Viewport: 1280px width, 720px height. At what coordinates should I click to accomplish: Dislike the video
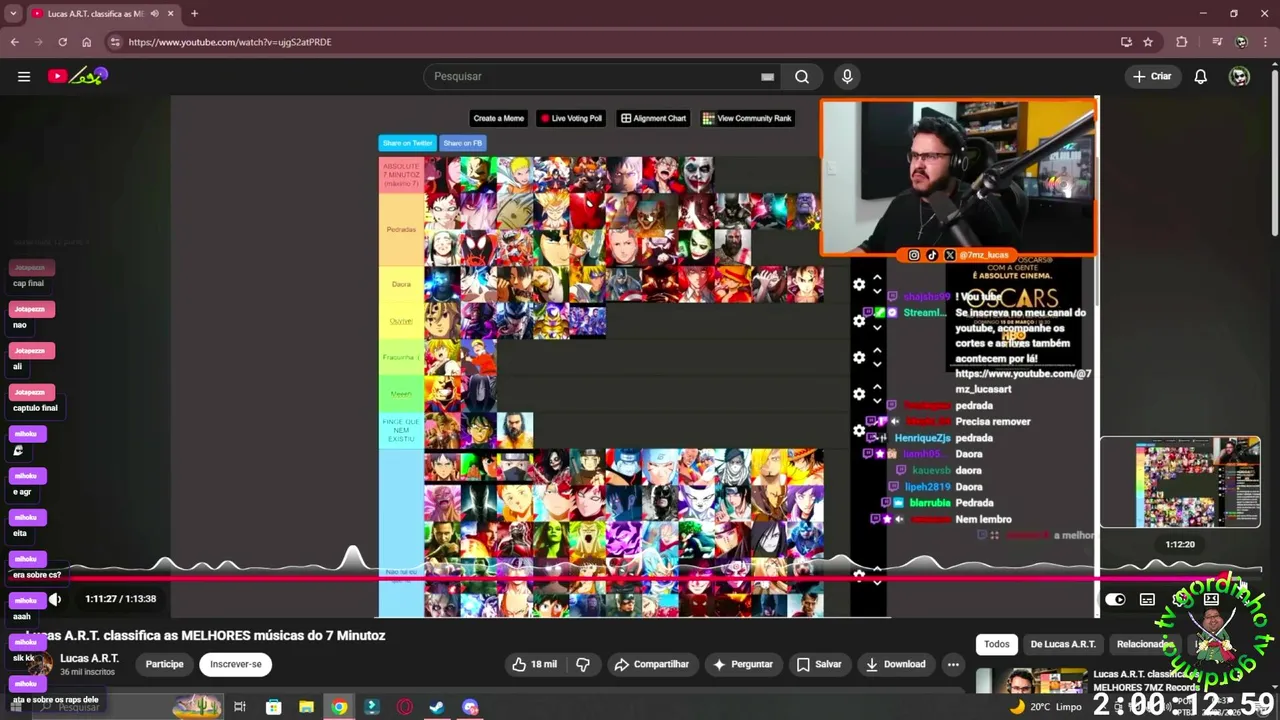[x=583, y=664]
